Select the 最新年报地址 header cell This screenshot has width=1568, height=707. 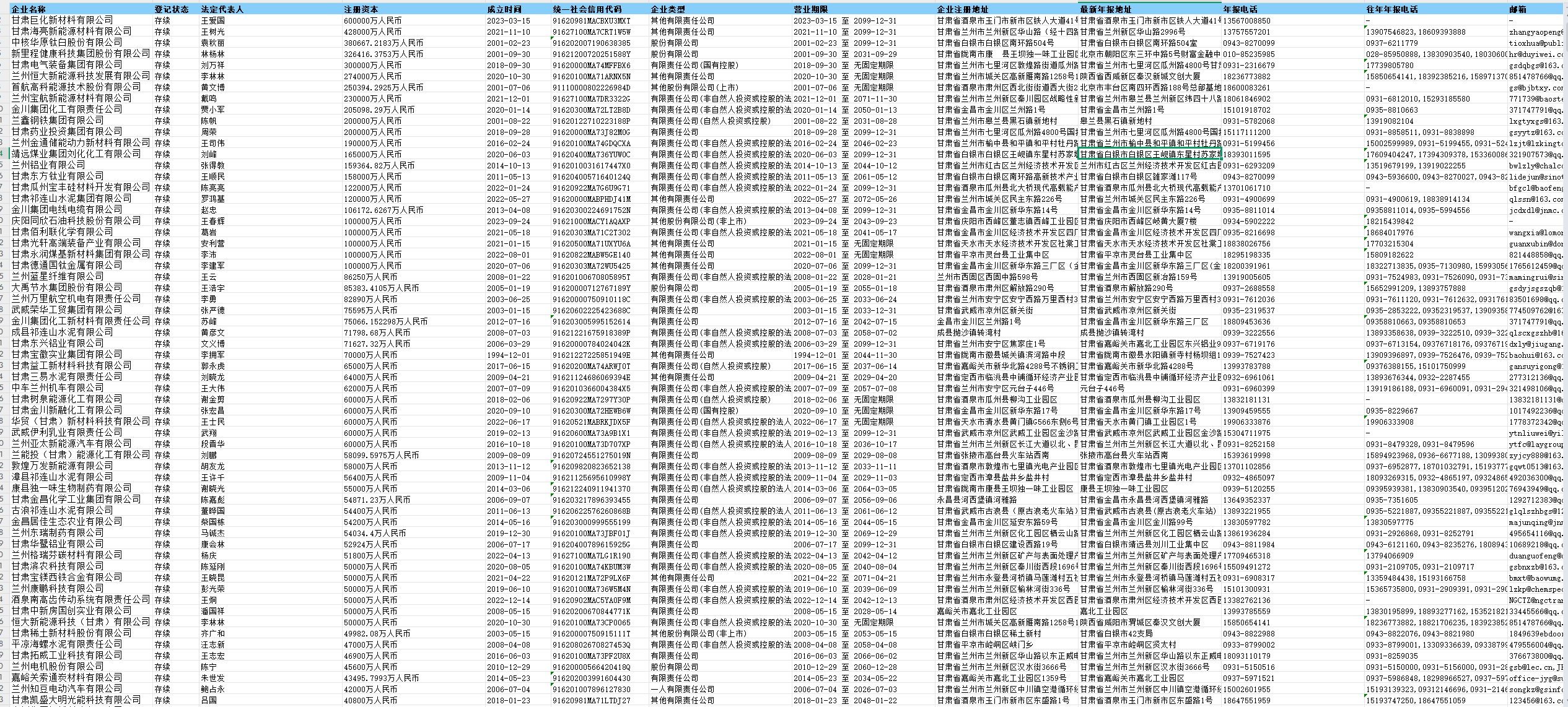(1106, 9)
